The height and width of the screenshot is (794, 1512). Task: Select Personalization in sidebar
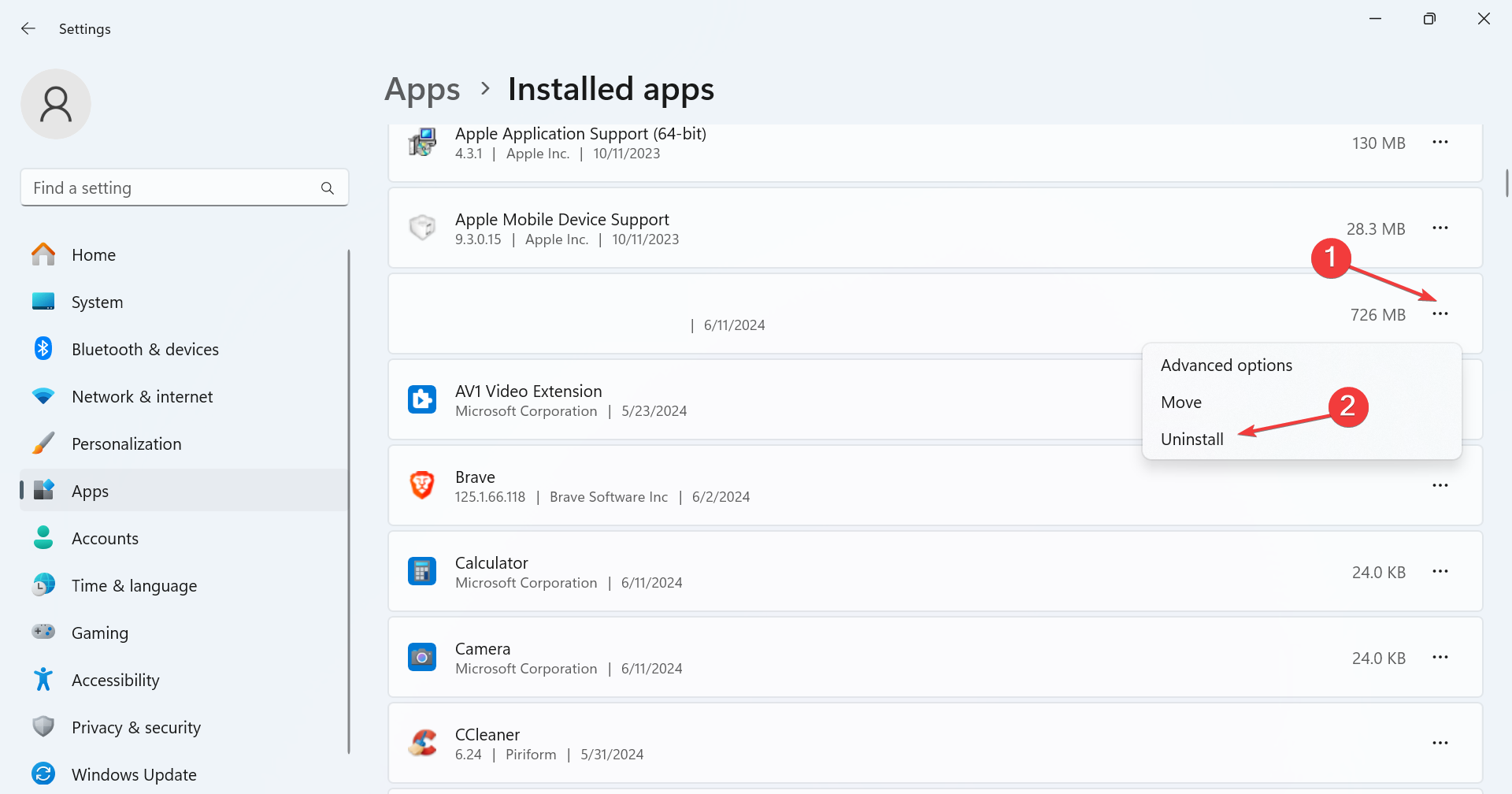click(x=184, y=443)
